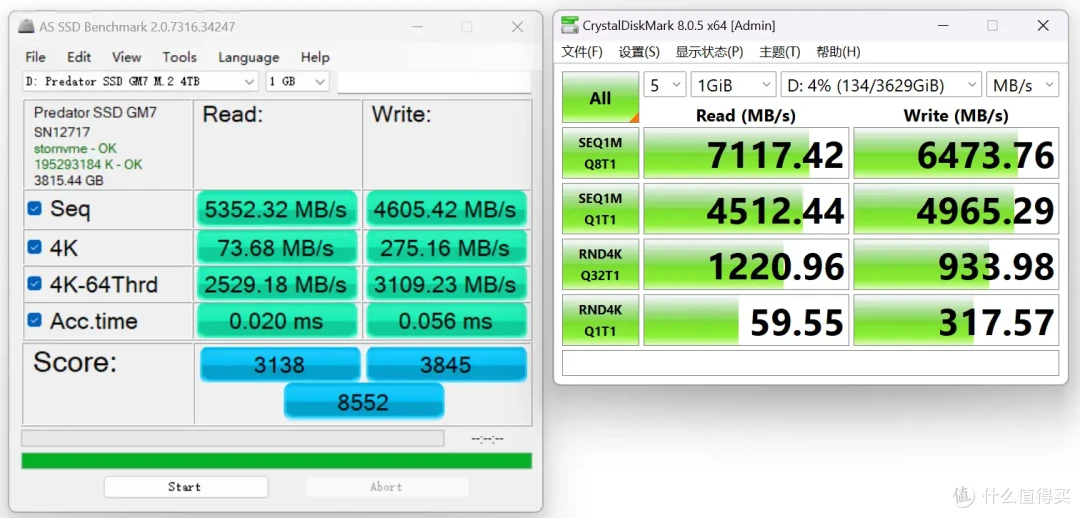Open the Tools menu in AS SSD

point(180,57)
